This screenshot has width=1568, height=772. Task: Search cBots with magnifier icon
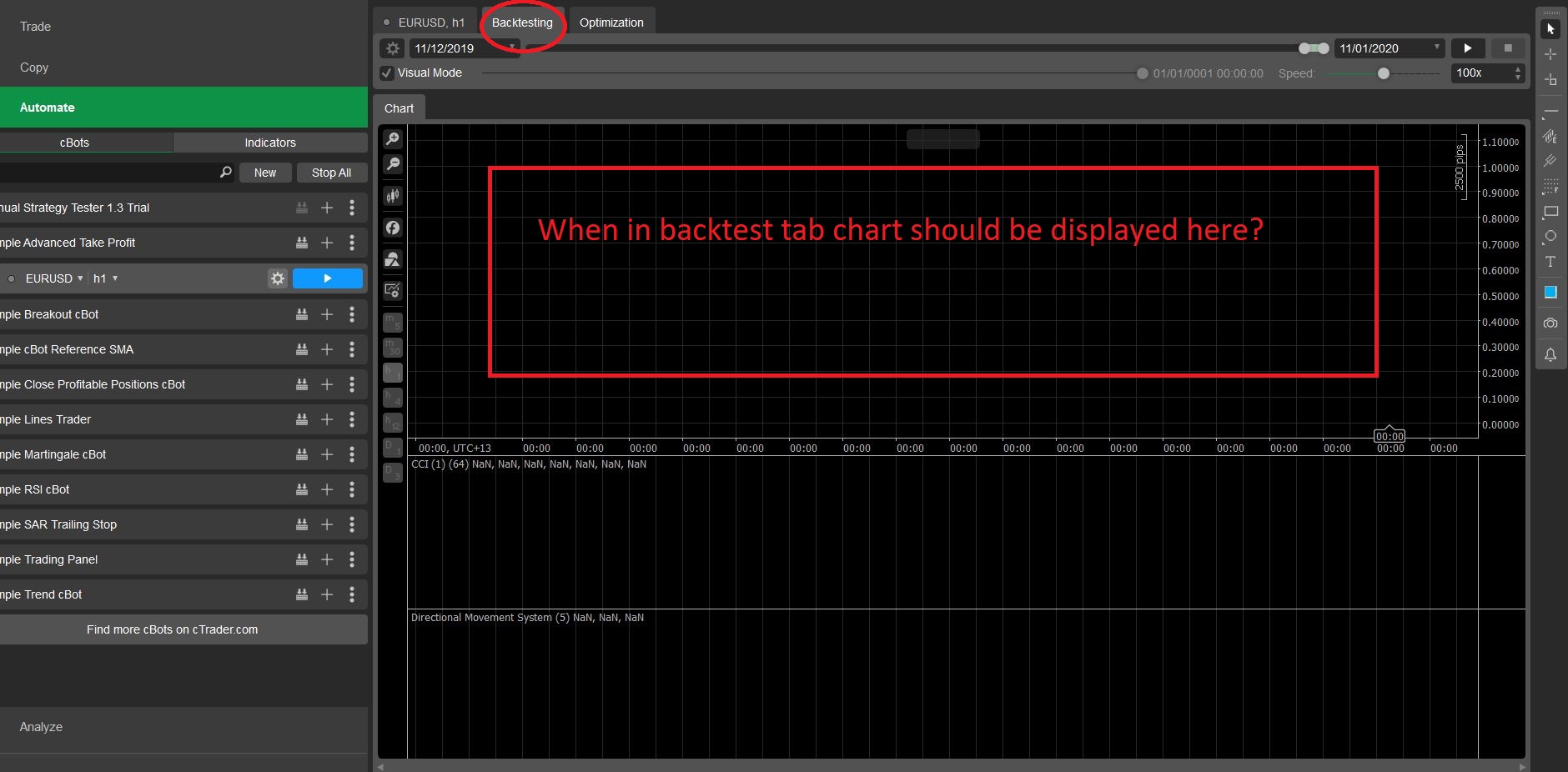click(225, 172)
